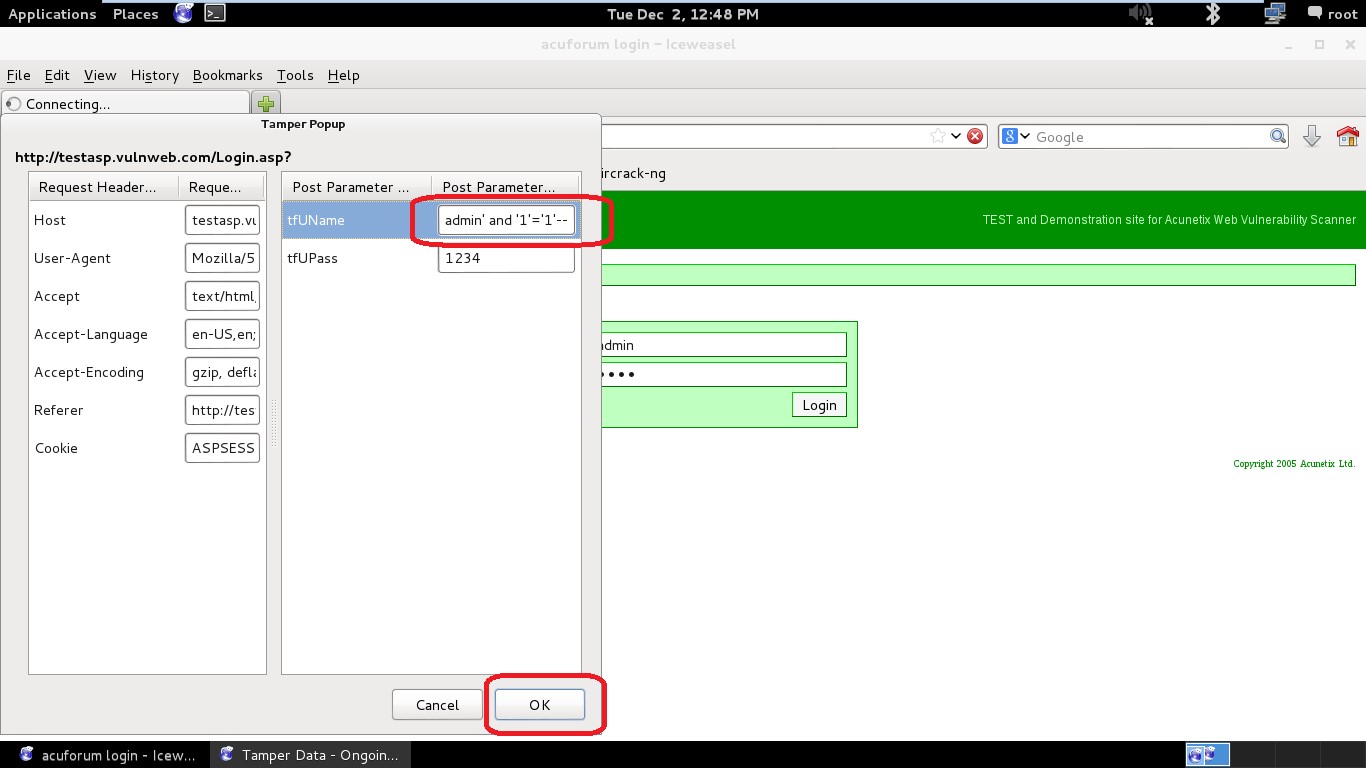Open the Bluetooth status icon
Viewport: 1366px width, 768px height.
point(1213,13)
